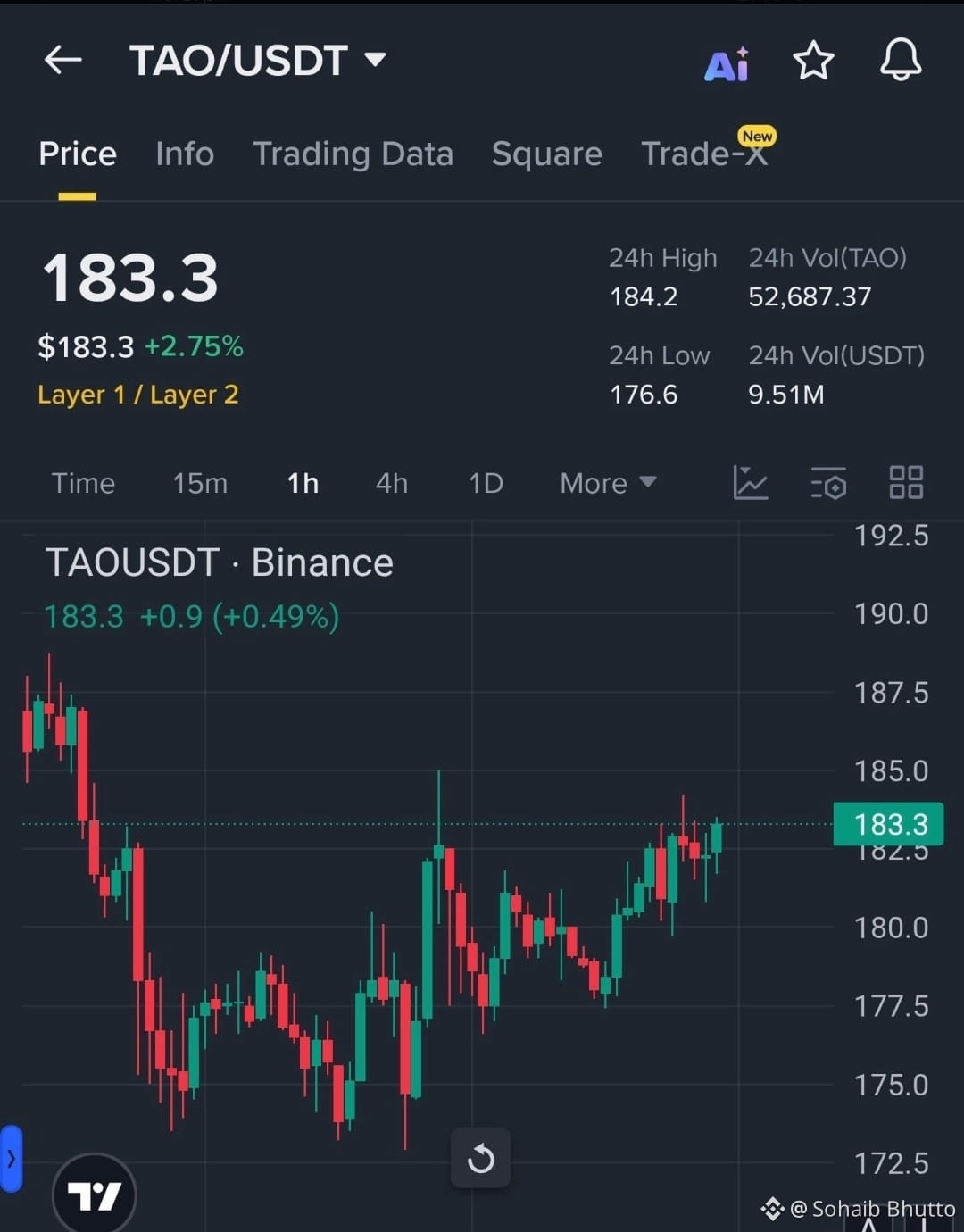Screen dimensions: 964x1232
Task: Open the chart drawing tools icon
Action: coord(751,483)
